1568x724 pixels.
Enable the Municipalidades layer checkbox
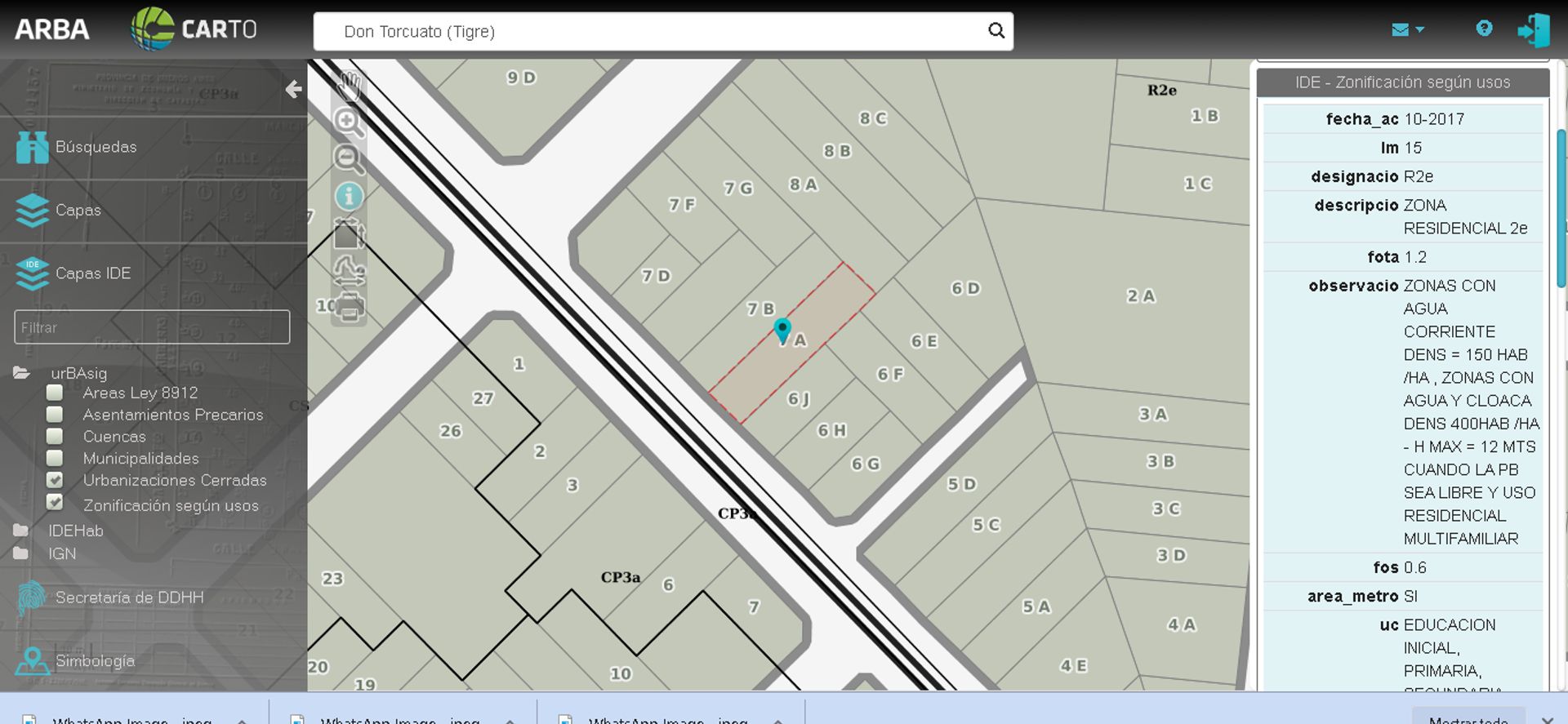pyautogui.click(x=55, y=458)
